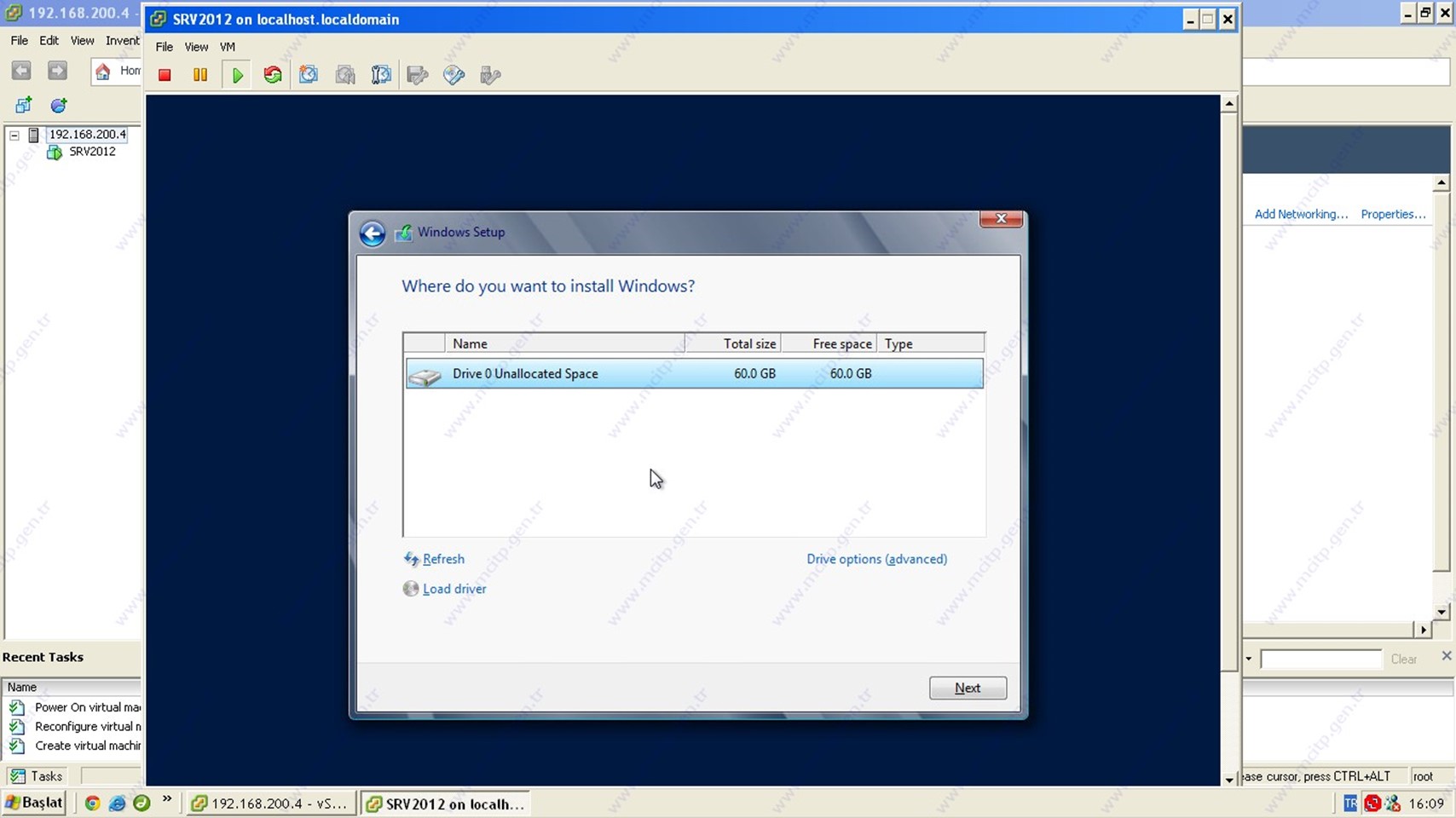
Task: Click the CD/DVD device connect icon
Action: pyautogui.click(x=454, y=75)
